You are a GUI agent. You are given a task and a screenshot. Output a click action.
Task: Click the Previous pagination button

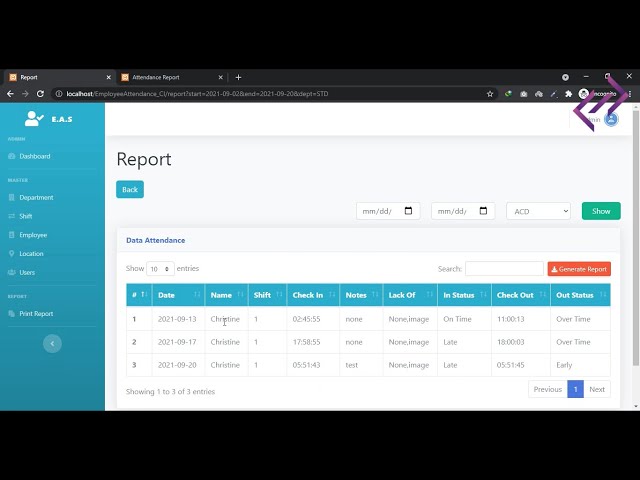548,389
